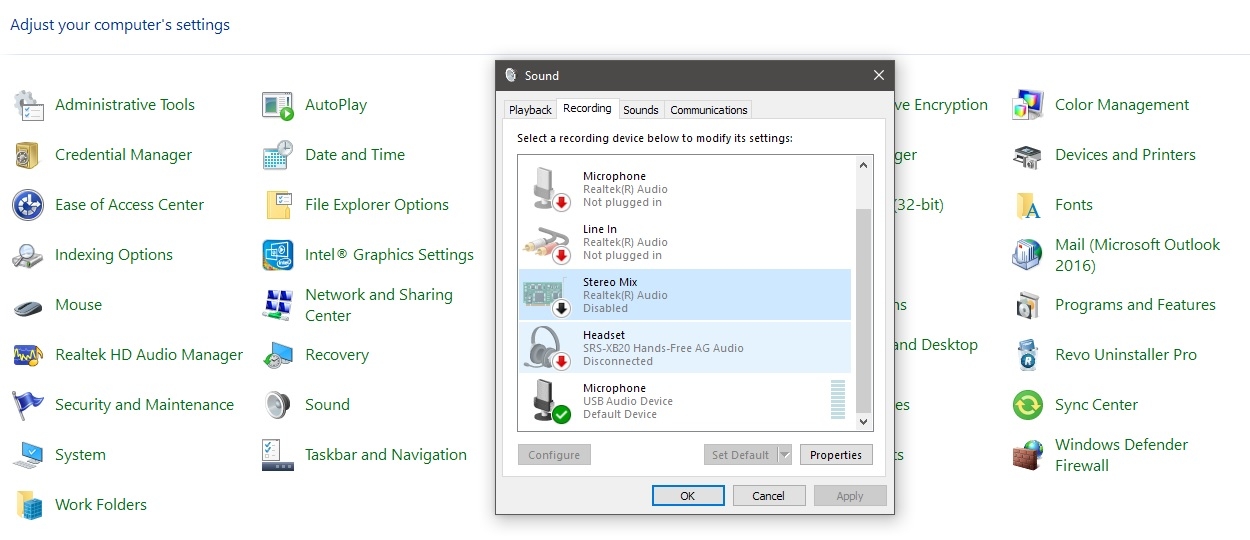
Task: Open the Set Default dropdown arrow
Action: pos(785,455)
